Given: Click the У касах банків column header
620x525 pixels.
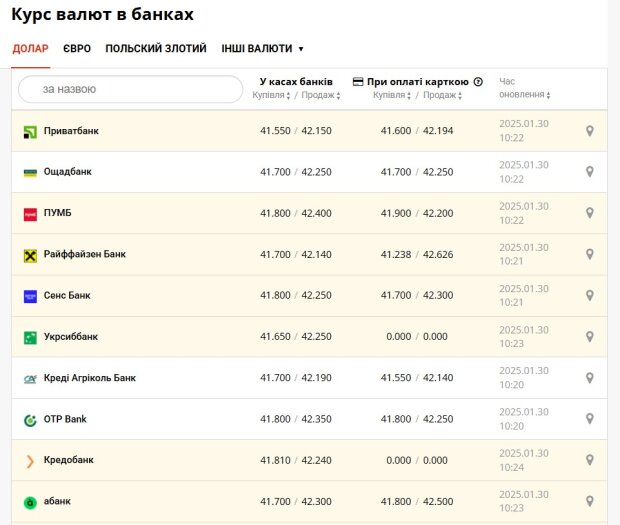Looking at the screenshot, I should click(x=296, y=82).
